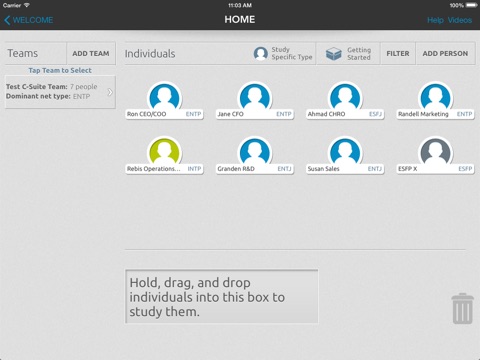Tap Ahmad CHRO person avatar

[345, 97]
